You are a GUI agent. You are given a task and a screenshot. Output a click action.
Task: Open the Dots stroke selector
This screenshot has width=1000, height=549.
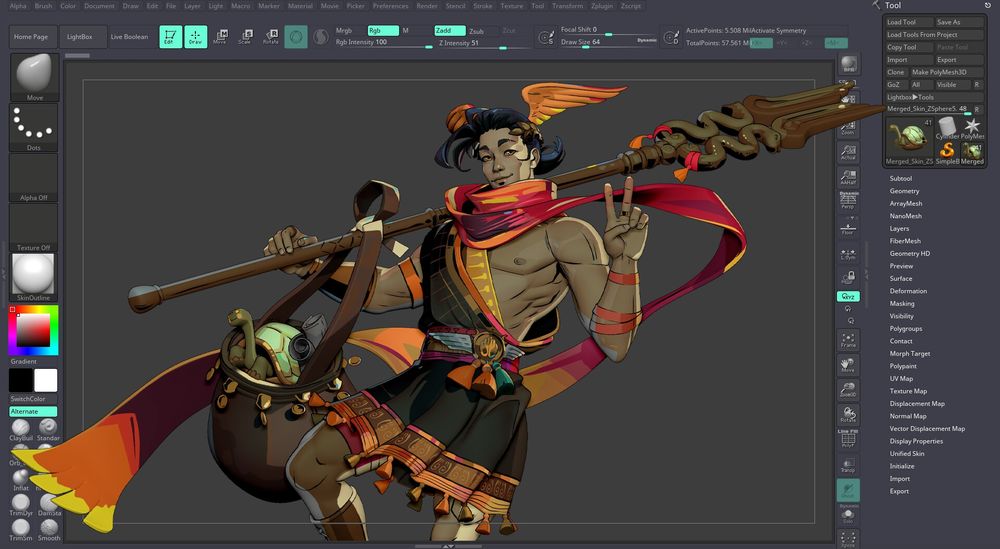click(34, 128)
